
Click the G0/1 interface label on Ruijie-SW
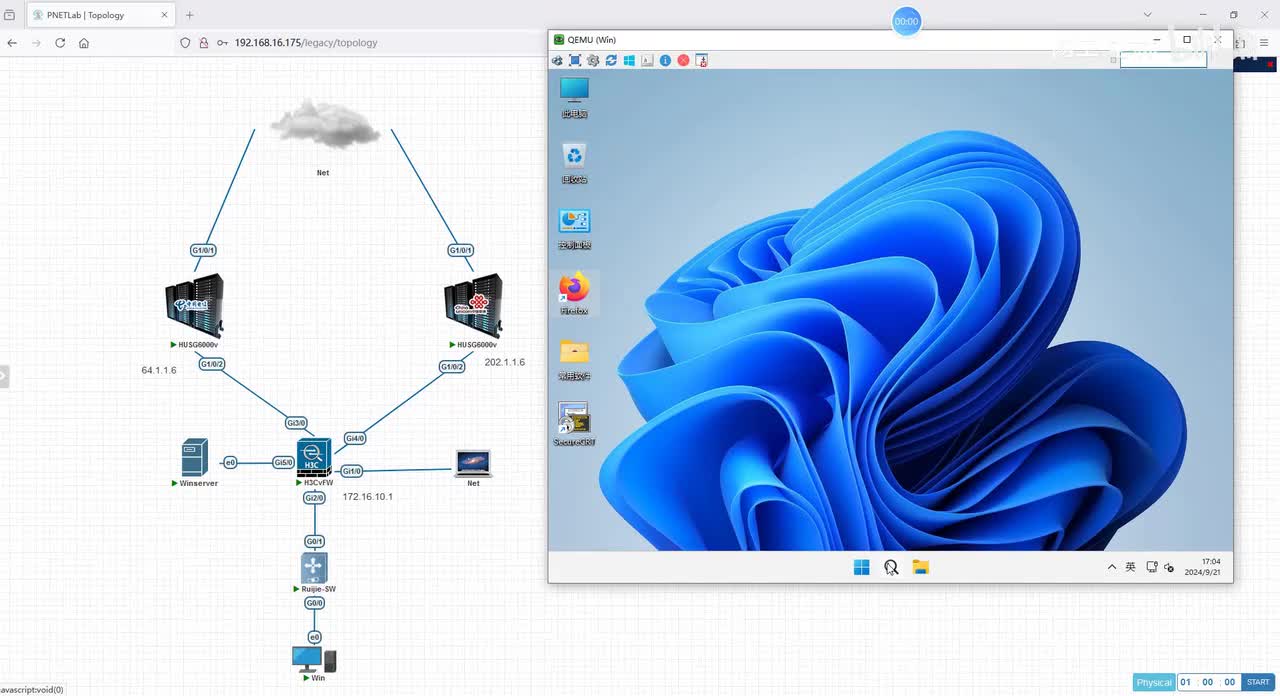click(x=314, y=541)
